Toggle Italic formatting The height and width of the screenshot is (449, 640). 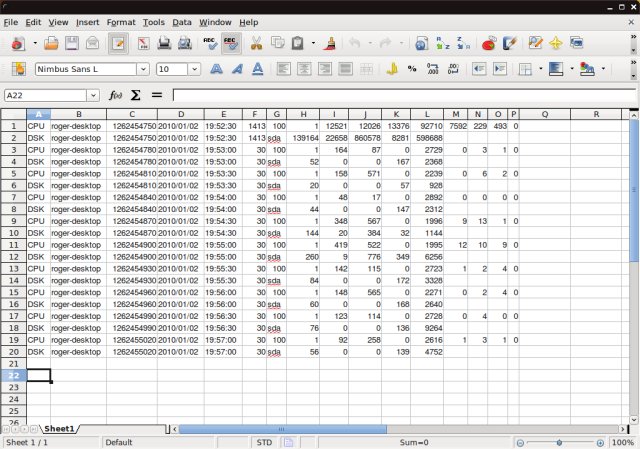point(237,69)
